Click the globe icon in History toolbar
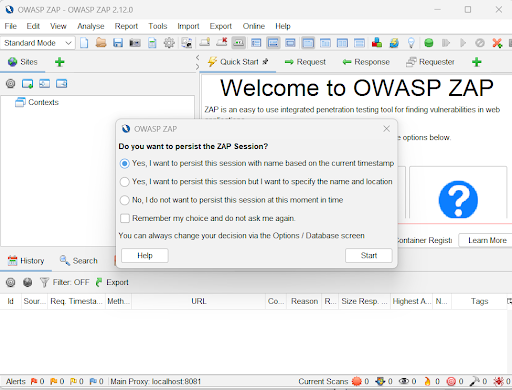This screenshot has width=512, height=390. pyautogui.click(x=28, y=283)
